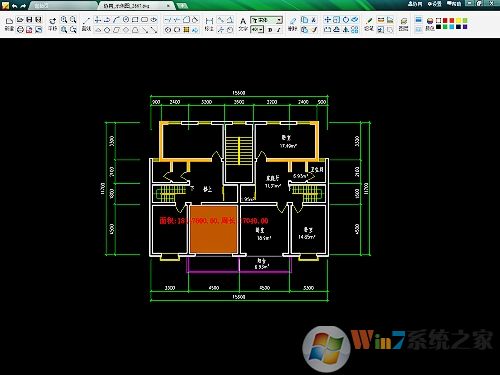Switch to the open dwg file tab
The image size is (500, 375).
coord(137,6)
